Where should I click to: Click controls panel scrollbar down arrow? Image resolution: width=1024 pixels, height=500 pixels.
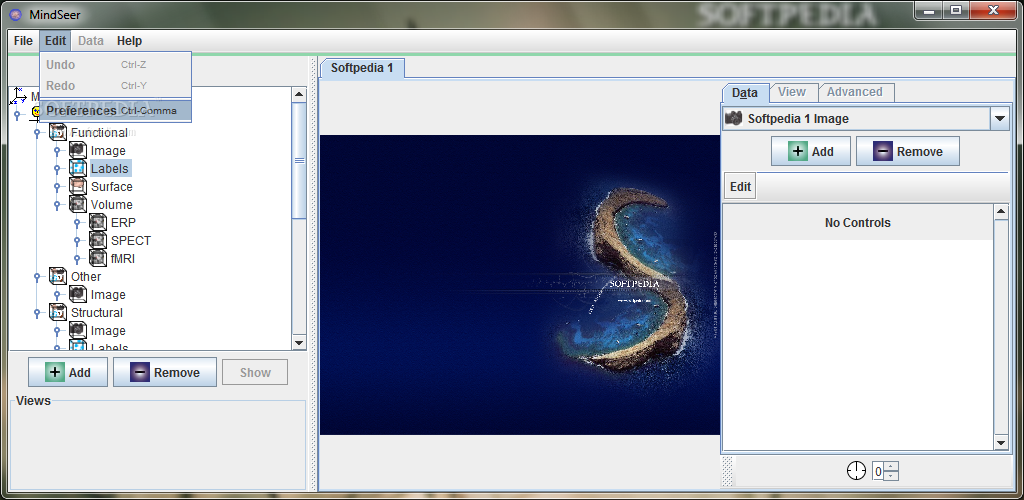tap(1000, 443)
